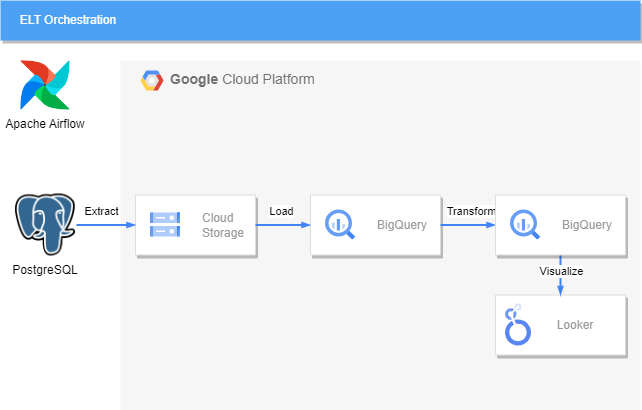Select the Looker logo icon
642x410 pixels.
(x=518, y=324)
